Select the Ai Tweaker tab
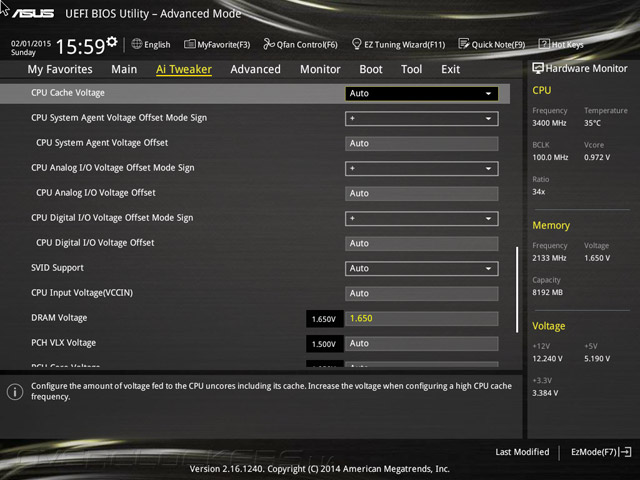 click(x=184, y=69)
